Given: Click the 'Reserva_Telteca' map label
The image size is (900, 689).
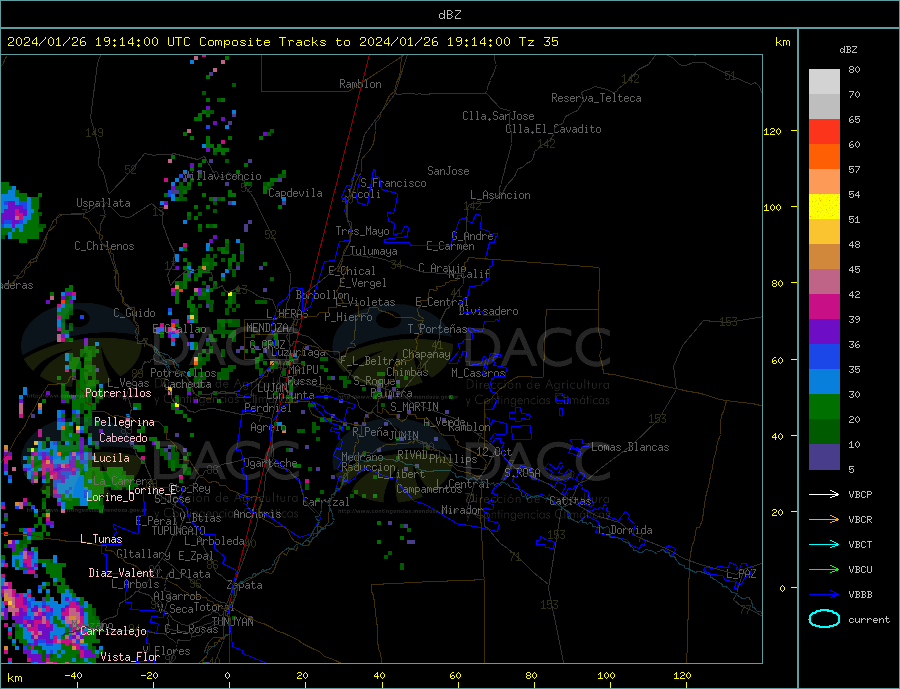Looking at the screenshot, I should coord(596,98).
